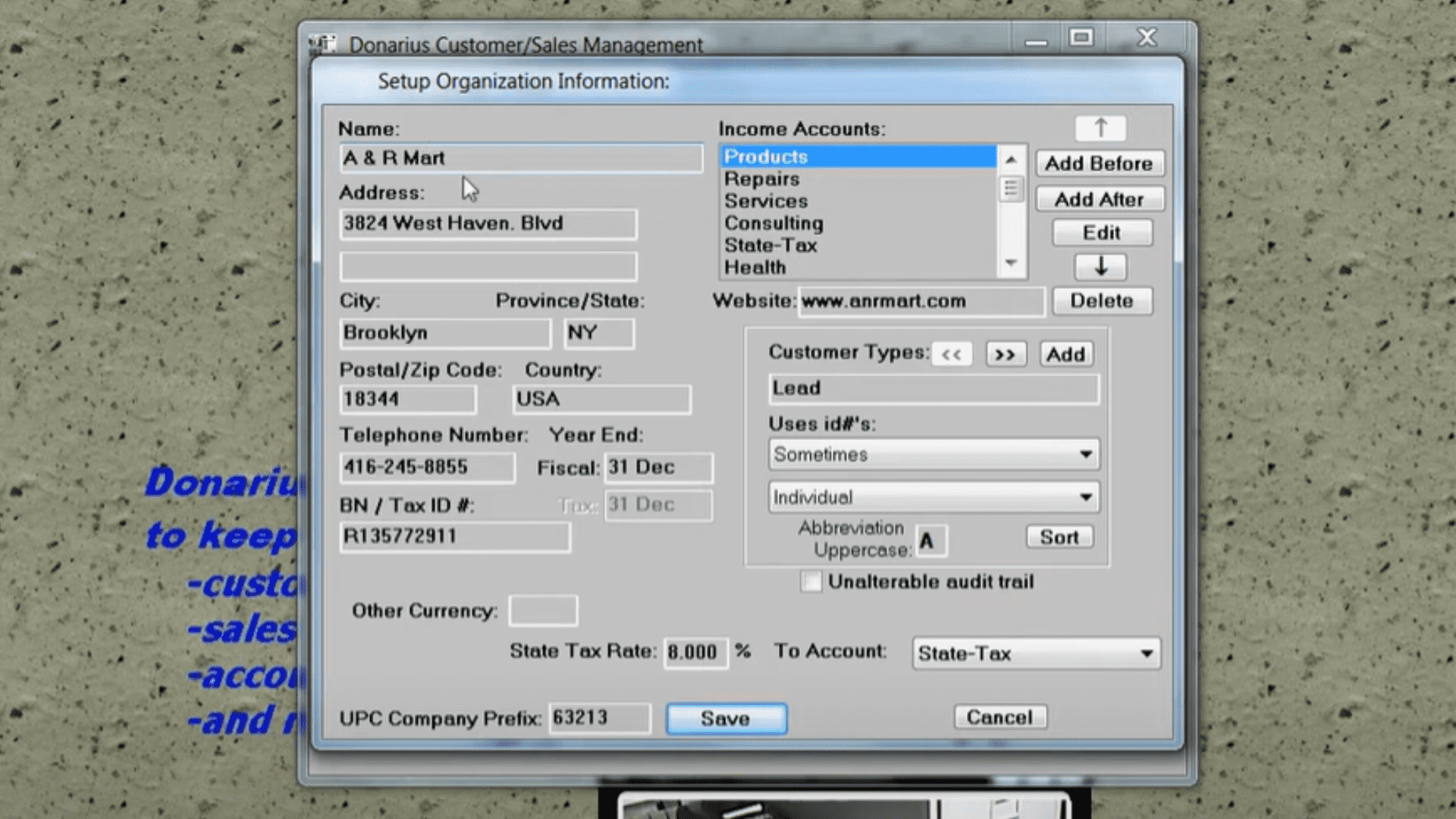Click the Customer Types field showing Lead
This screenshot has width=1456, height=819.
tap(934, 388)
